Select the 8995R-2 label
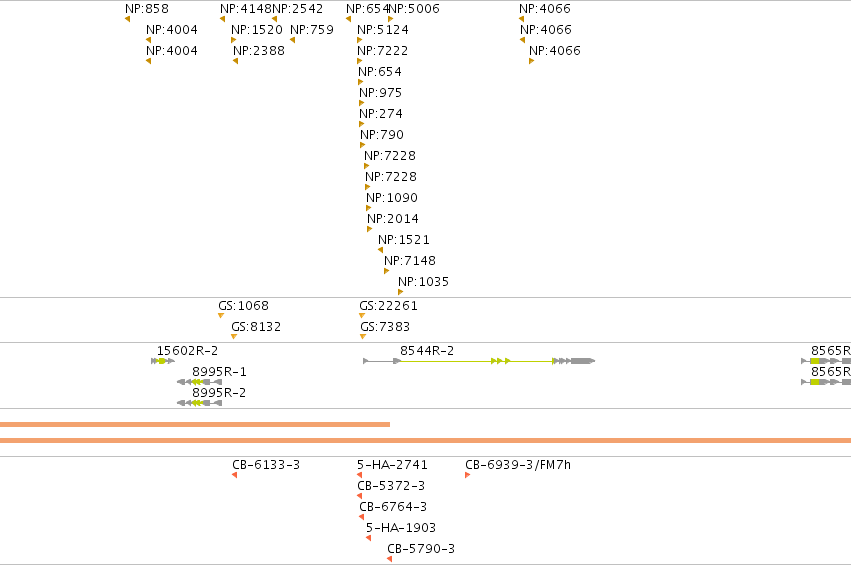This screenshot has height=565, width=851. tap(219, 393)
